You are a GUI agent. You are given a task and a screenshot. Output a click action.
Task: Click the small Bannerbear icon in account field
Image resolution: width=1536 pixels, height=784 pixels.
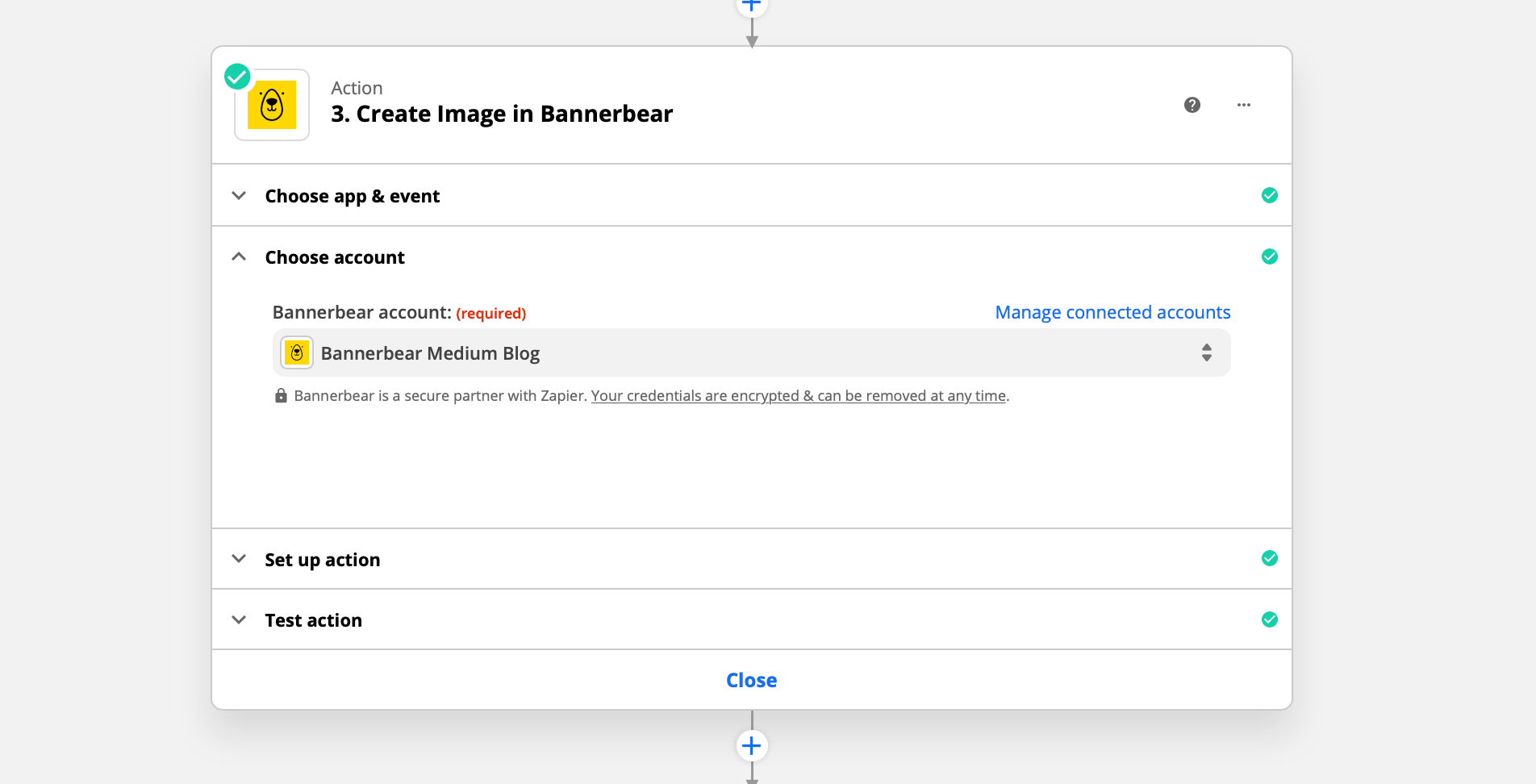click(297, 352)
